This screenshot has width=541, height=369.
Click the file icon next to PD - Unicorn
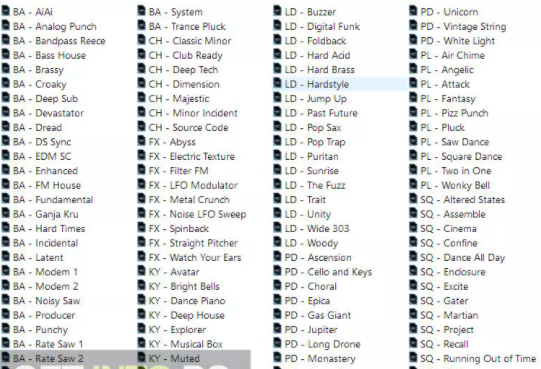tap(413, 11)
